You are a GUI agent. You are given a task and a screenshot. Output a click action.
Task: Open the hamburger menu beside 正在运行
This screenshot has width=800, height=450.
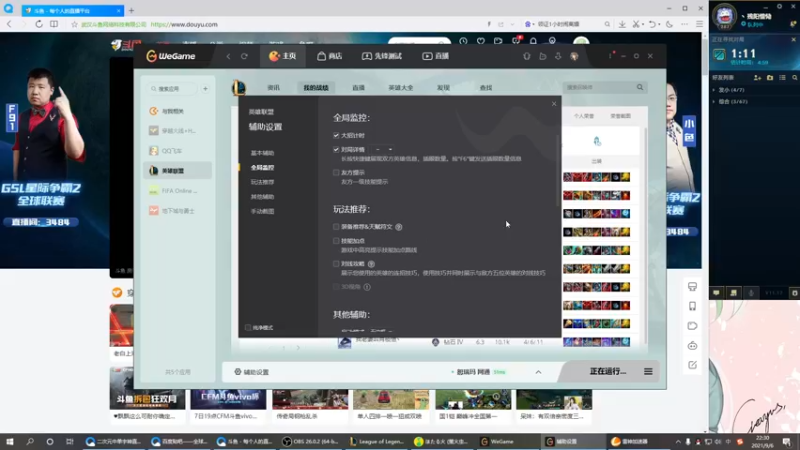coord(648,371)
